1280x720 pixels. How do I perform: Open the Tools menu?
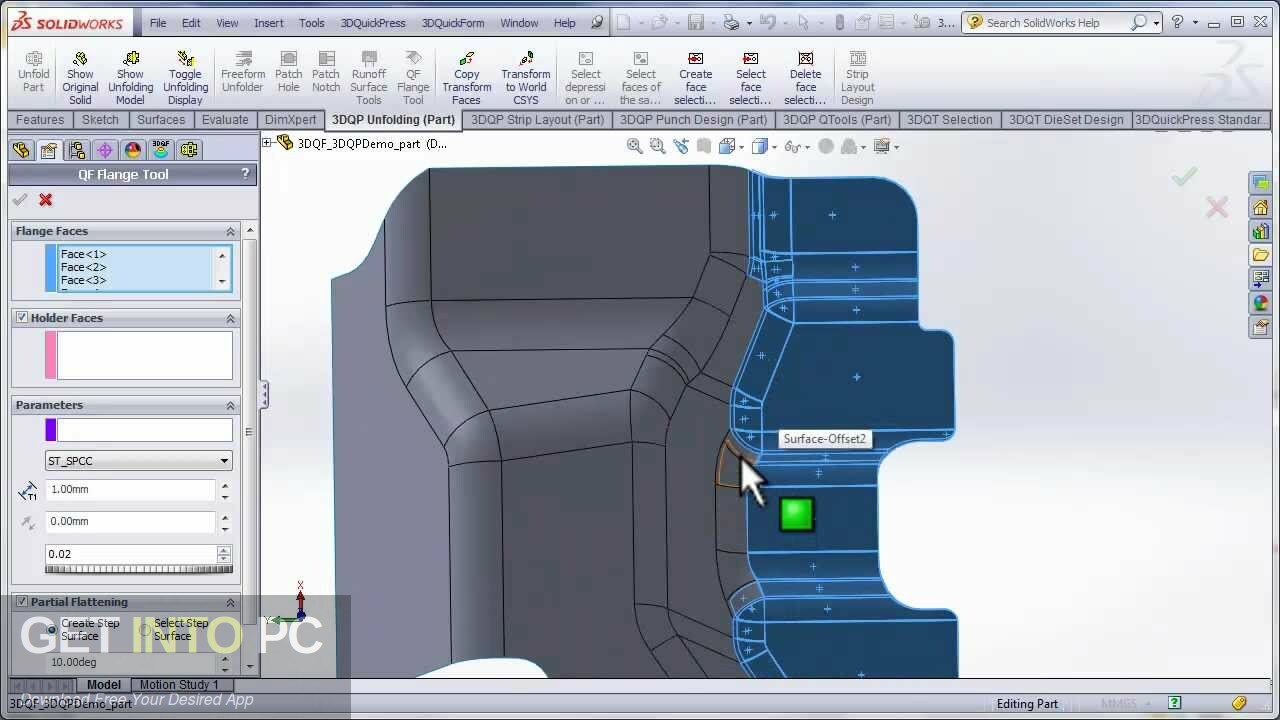(312, 22)
